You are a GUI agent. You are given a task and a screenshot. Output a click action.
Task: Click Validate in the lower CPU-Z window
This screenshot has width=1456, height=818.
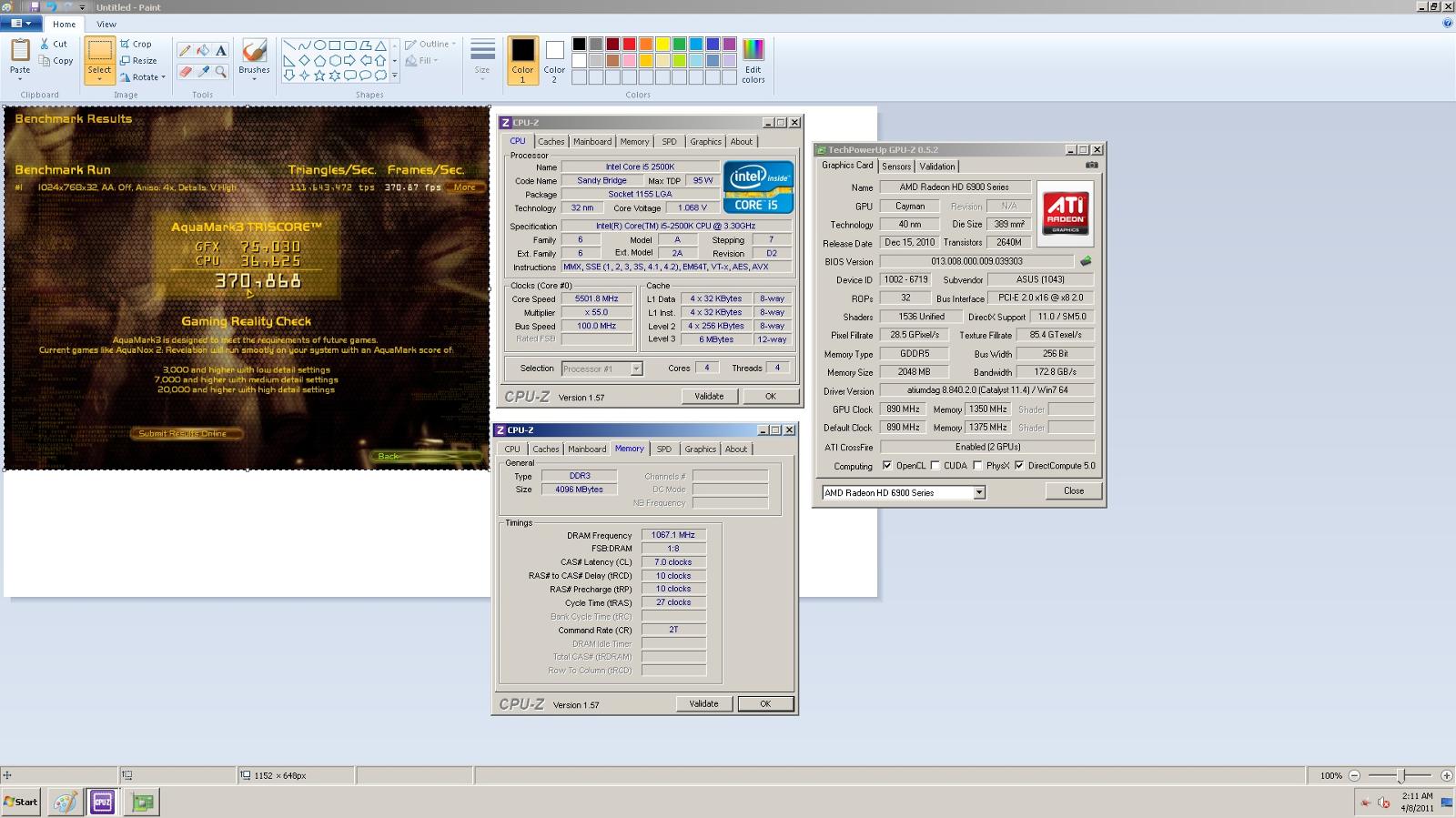click(703, 703)
